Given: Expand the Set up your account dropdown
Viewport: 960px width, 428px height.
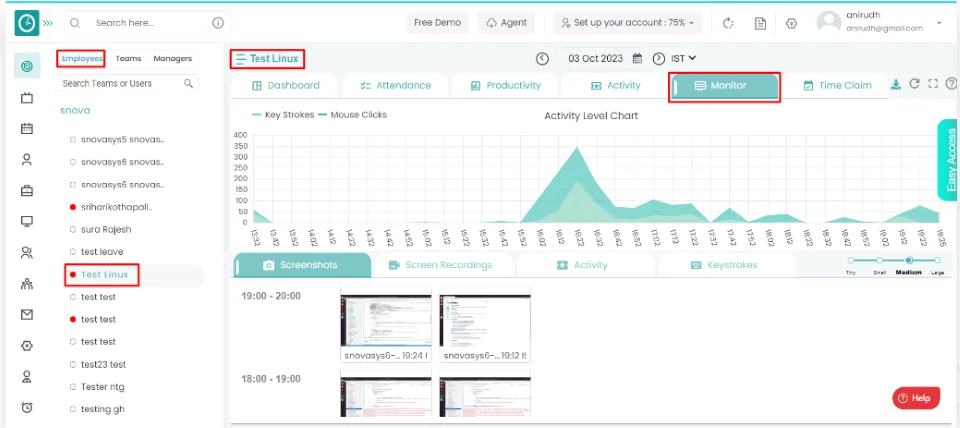Looking at the screenshot, I should click(628, 23).
